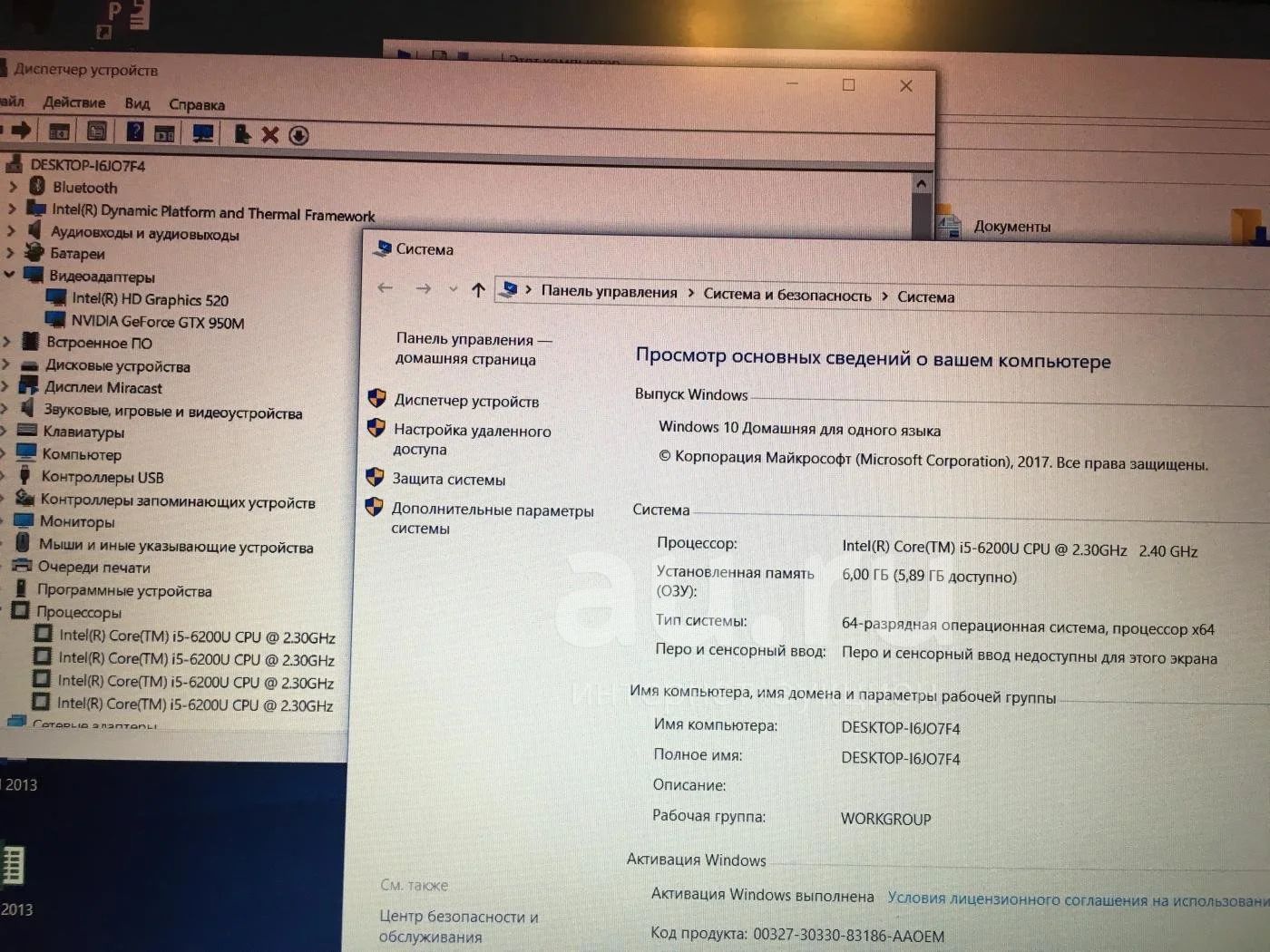
Task: Expand the Встроенное ПО node
Action: (x=7, y=341)
